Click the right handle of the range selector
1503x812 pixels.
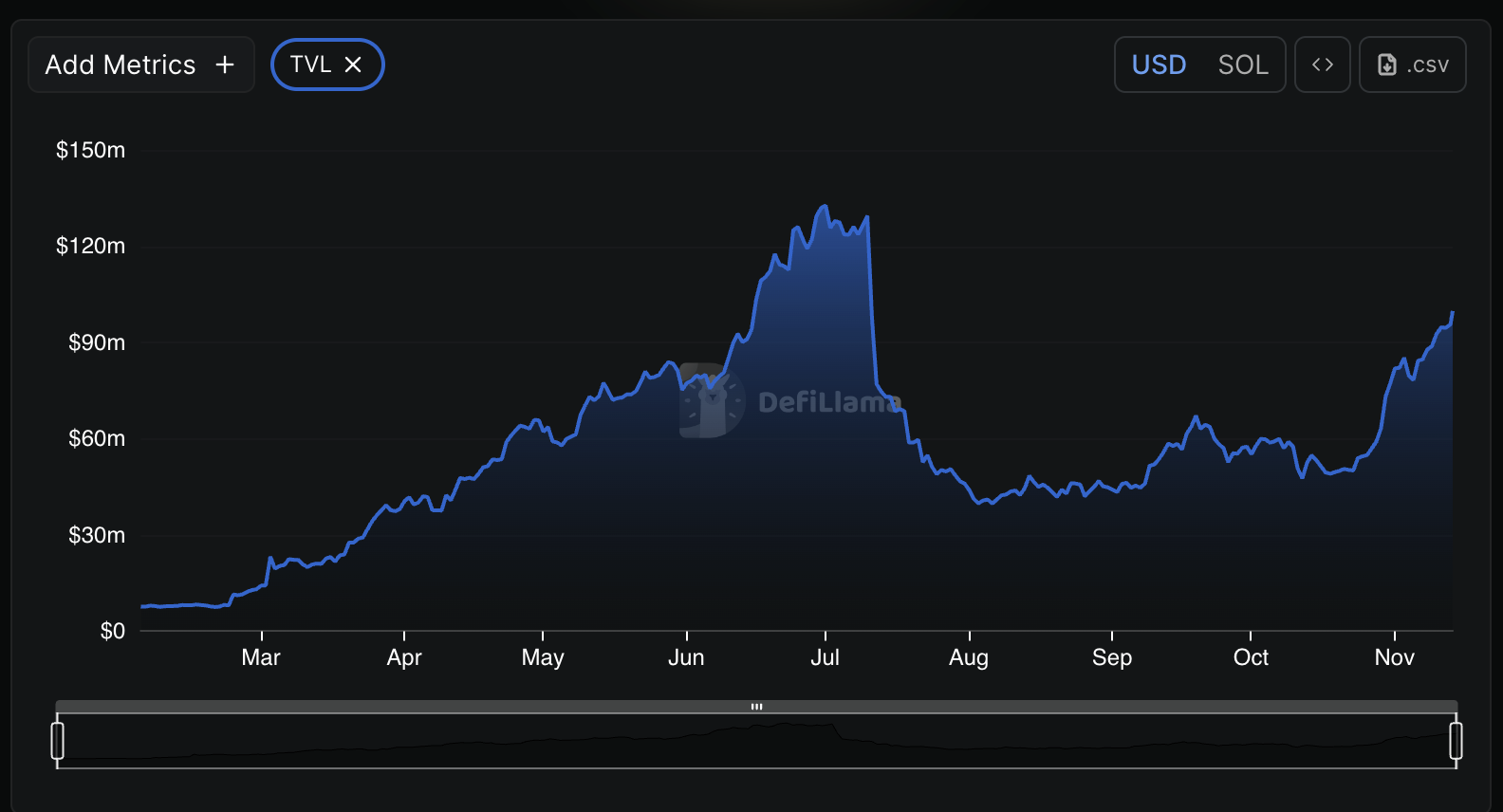click(x=1456, y=741)
